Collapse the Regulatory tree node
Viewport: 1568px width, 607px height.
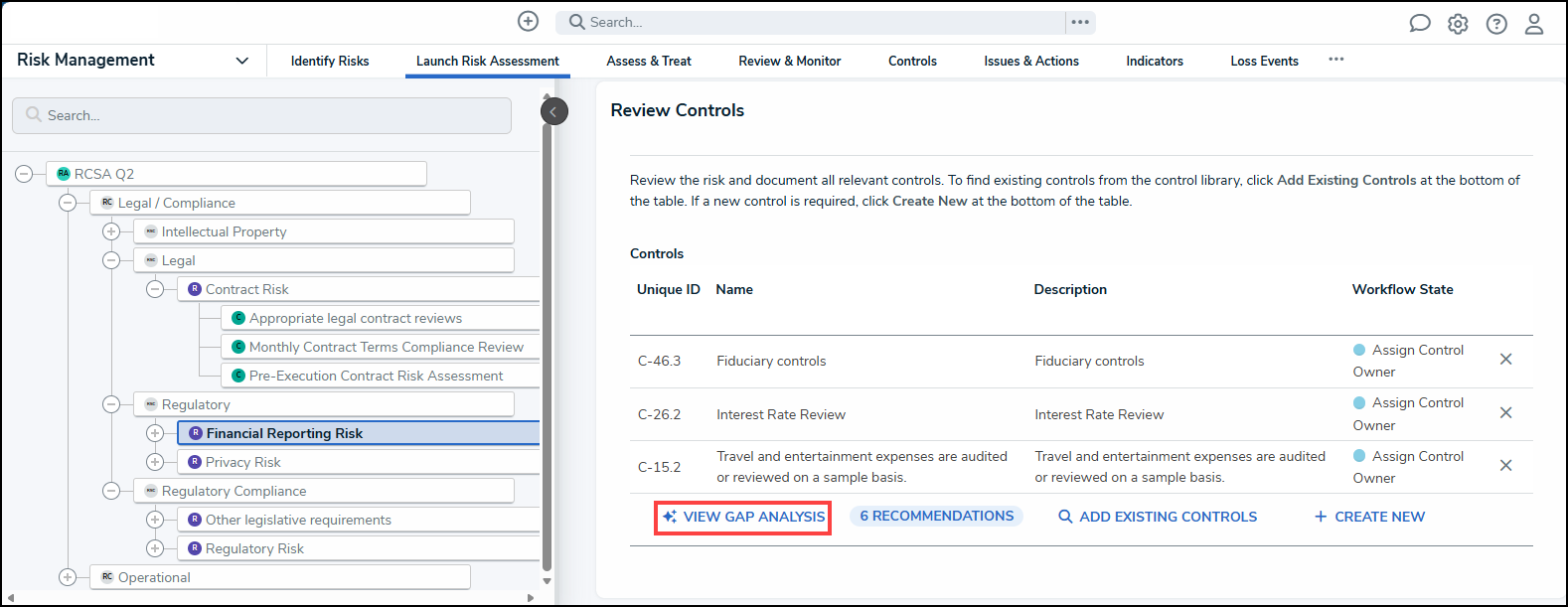[x=111, y=404]
